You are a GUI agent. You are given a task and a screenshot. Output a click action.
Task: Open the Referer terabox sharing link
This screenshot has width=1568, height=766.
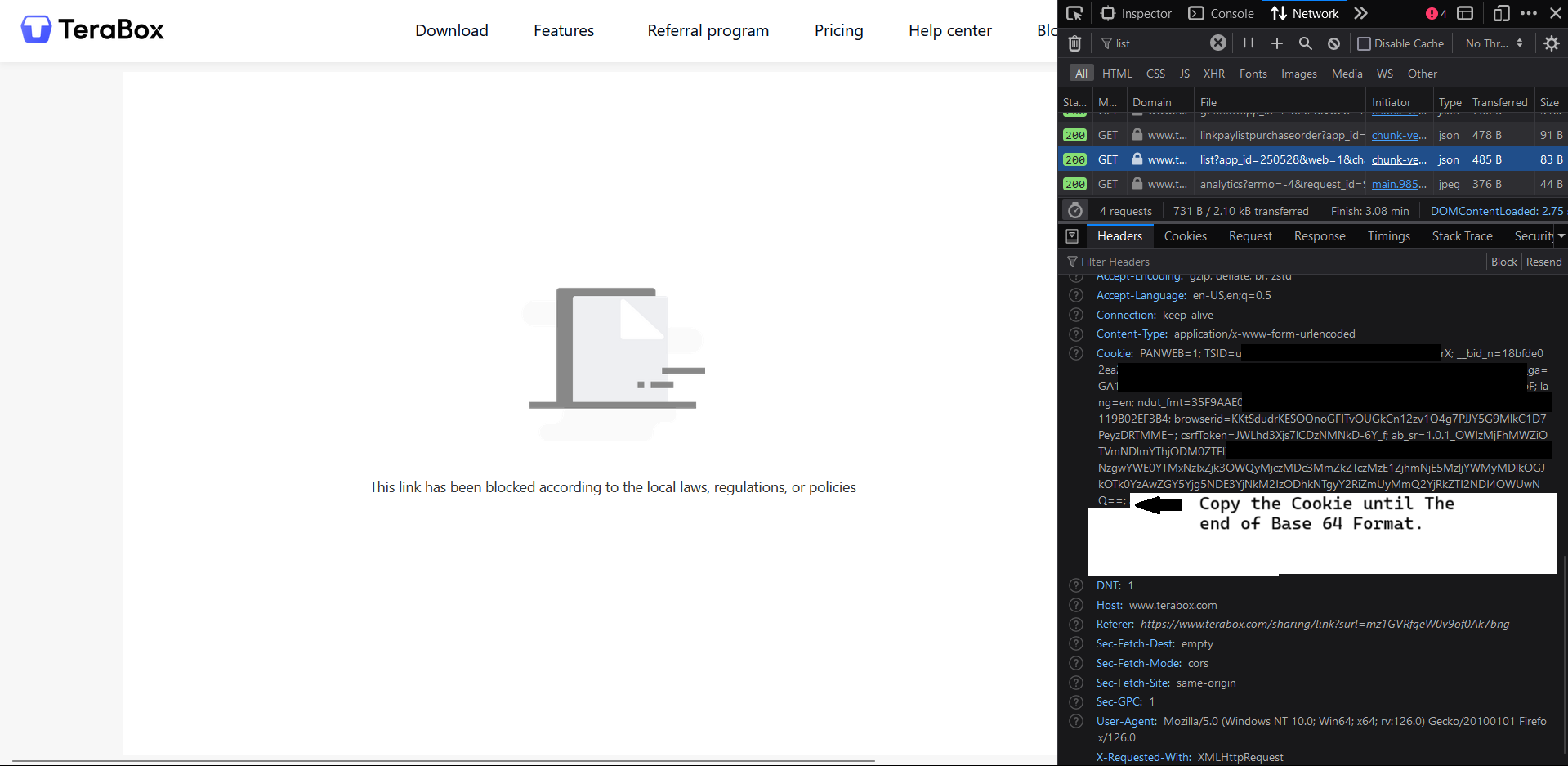click(1325, 624)
